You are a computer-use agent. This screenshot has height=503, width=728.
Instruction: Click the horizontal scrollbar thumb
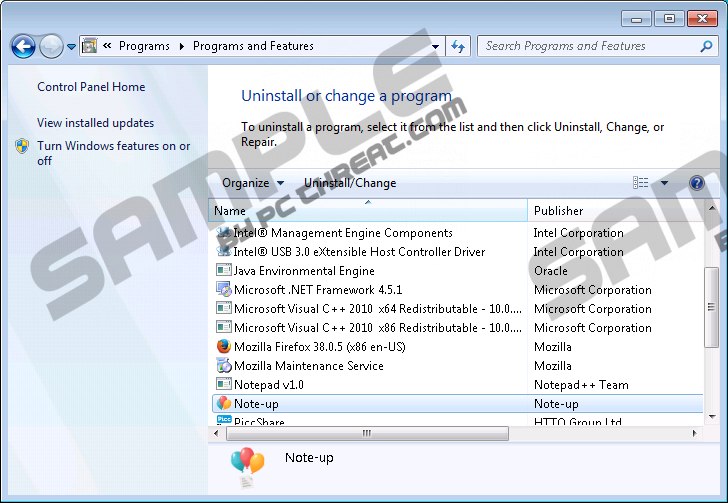pos(367,433)
